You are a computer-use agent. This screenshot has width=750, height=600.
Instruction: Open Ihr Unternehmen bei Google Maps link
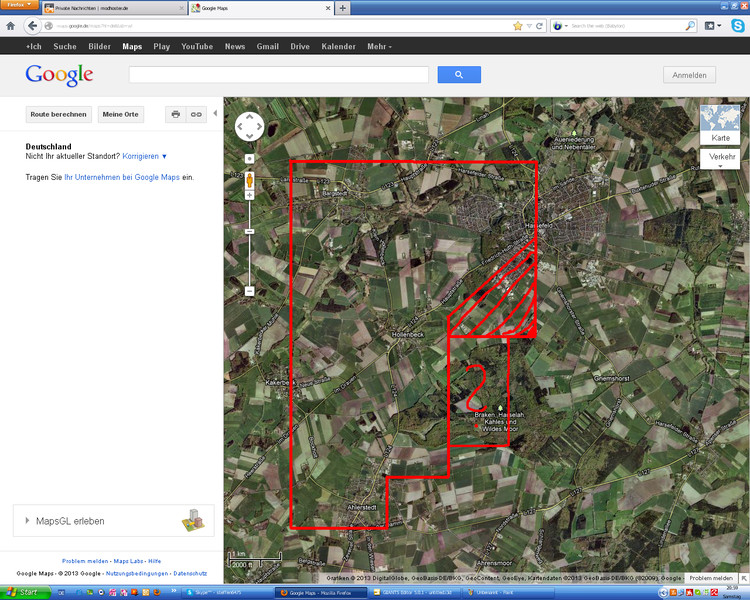(122, 177)
